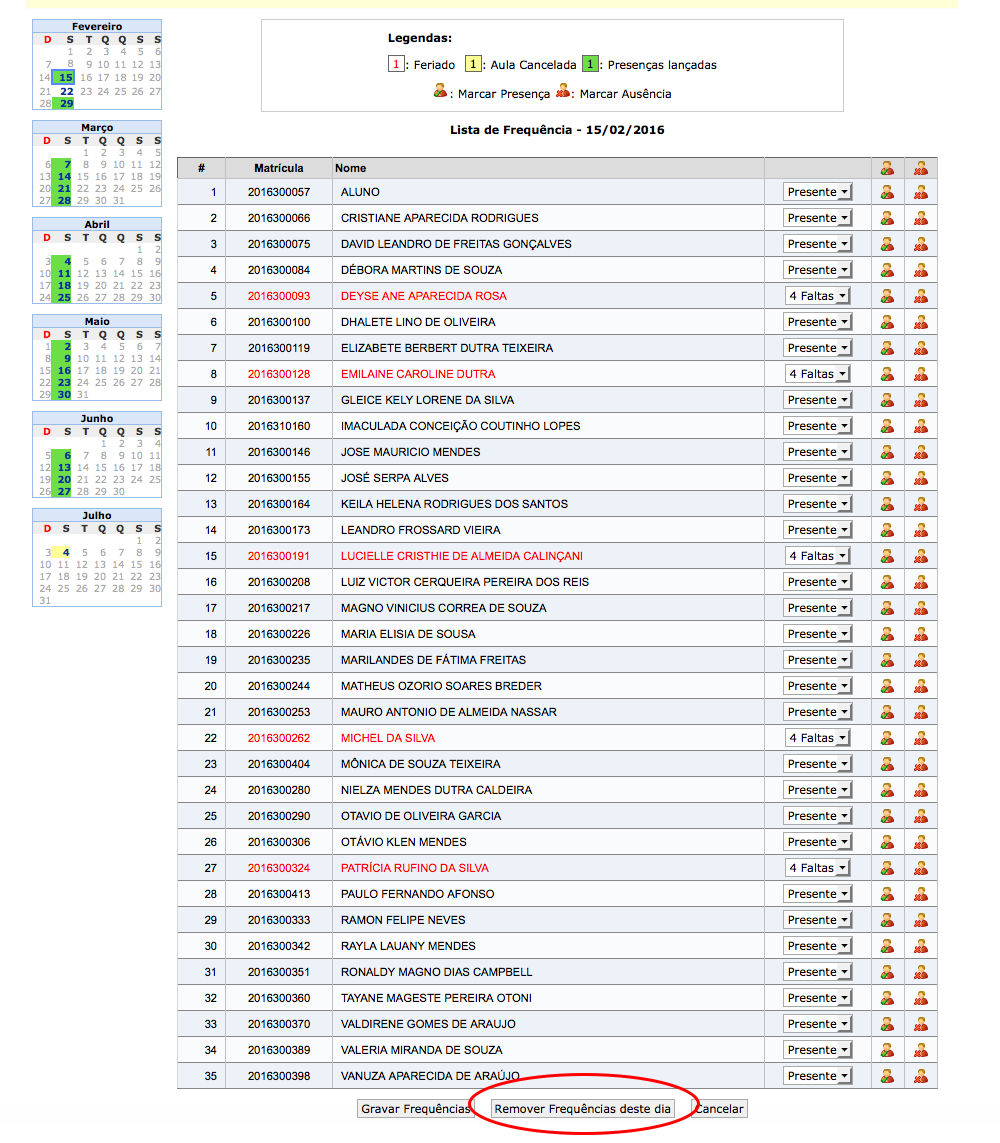Screen dimensions: 1000x1143
Task: Mark presence for all students in header
Action: (x=887, y=168)
